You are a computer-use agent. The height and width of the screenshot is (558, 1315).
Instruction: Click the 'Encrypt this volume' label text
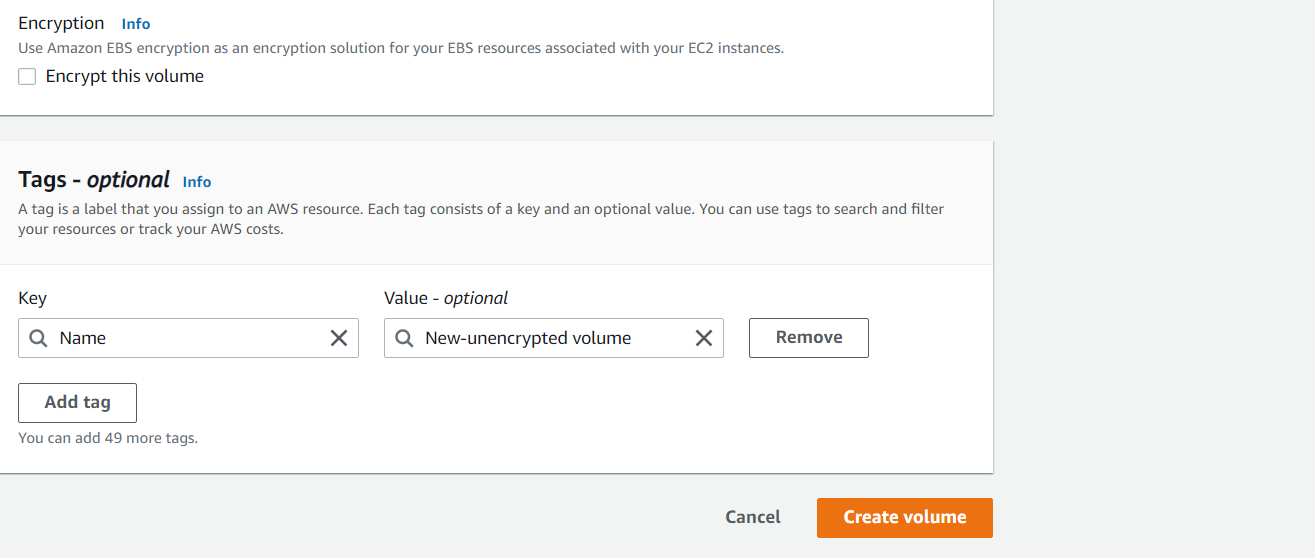[125, 76]
